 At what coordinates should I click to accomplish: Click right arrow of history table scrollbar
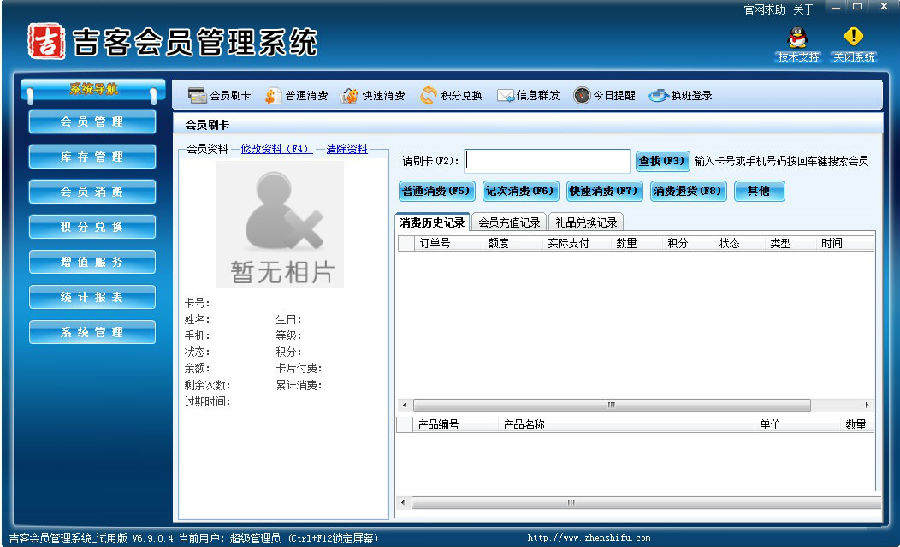(x=867, y=405)
